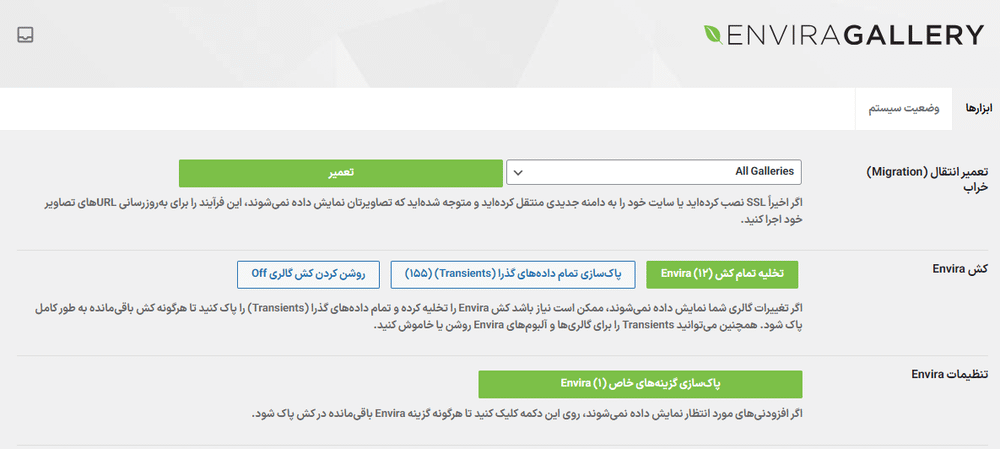Click the افزودنی‌های مورد انتظار description text

pyautogui.click(x=527, y=413)
